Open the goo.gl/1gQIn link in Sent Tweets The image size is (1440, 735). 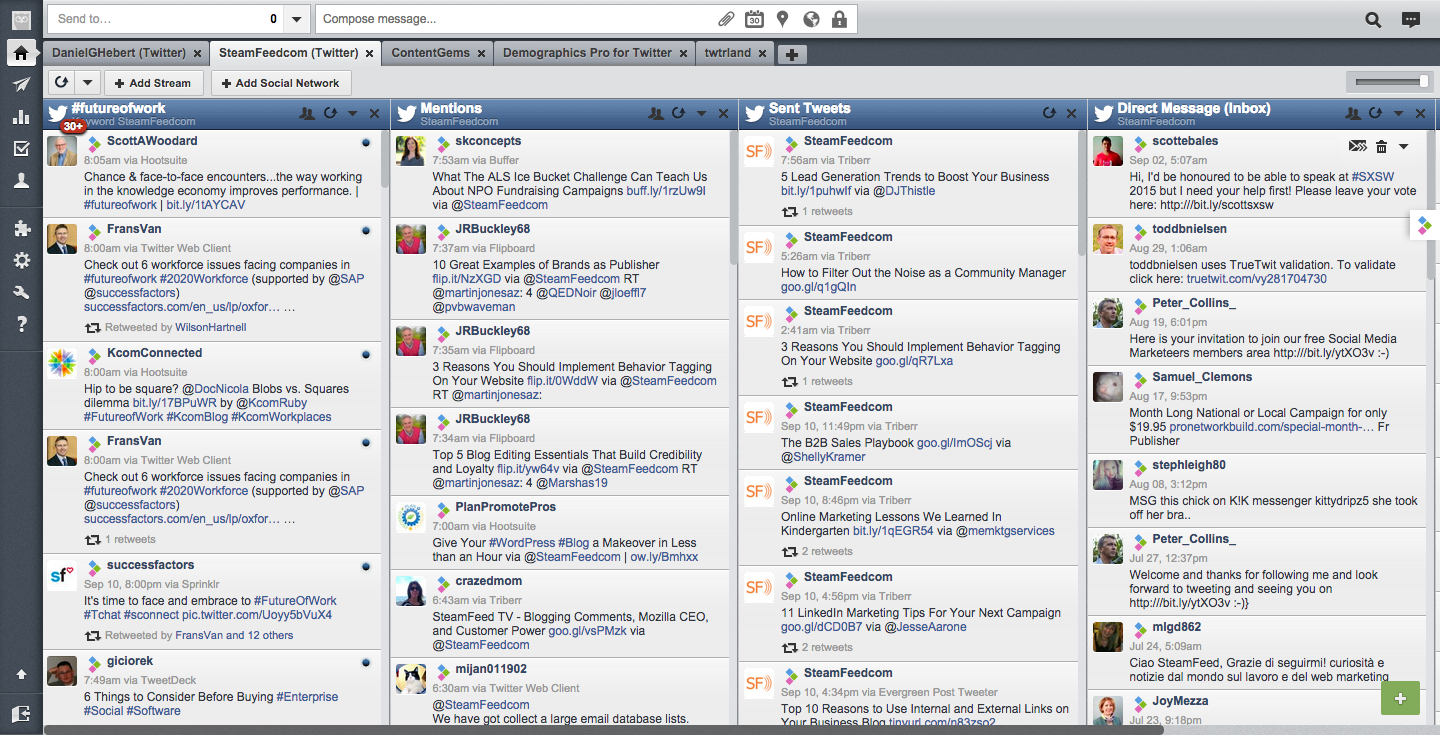tap(818, 287)
